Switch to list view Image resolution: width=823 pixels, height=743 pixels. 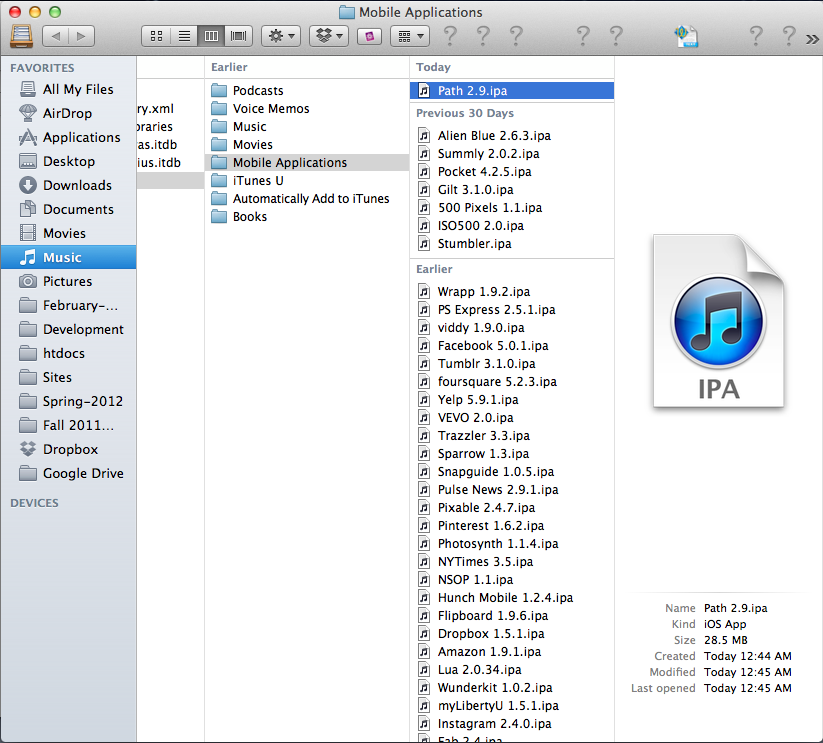[184, 36]
